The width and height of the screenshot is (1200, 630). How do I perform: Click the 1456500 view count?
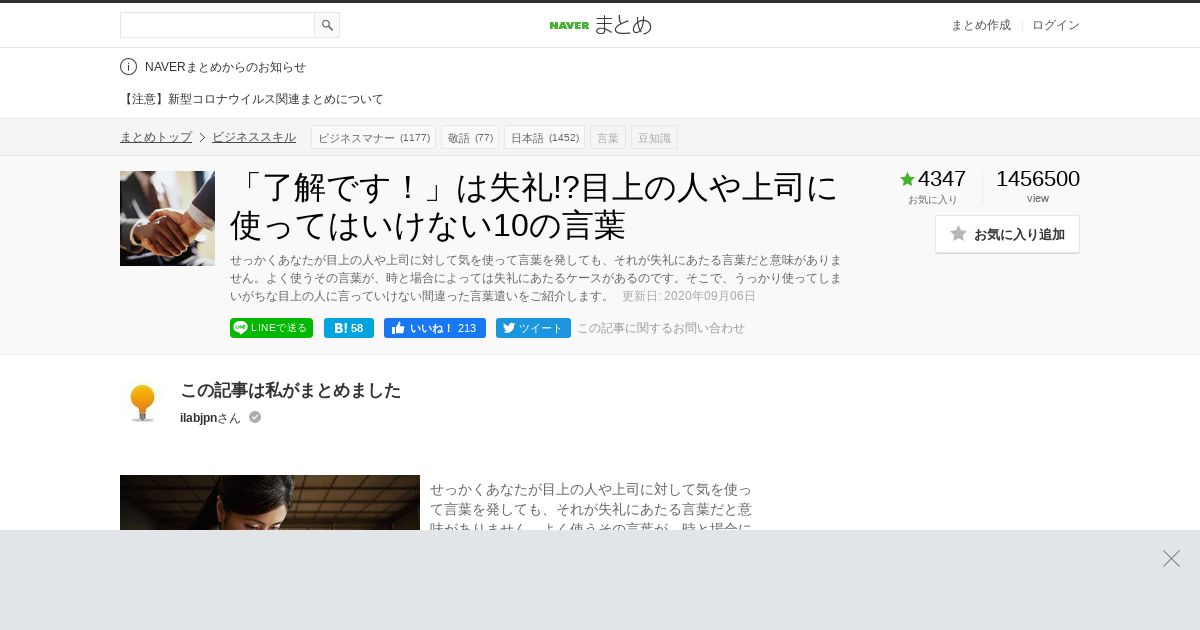click(x=1038, y=179)
